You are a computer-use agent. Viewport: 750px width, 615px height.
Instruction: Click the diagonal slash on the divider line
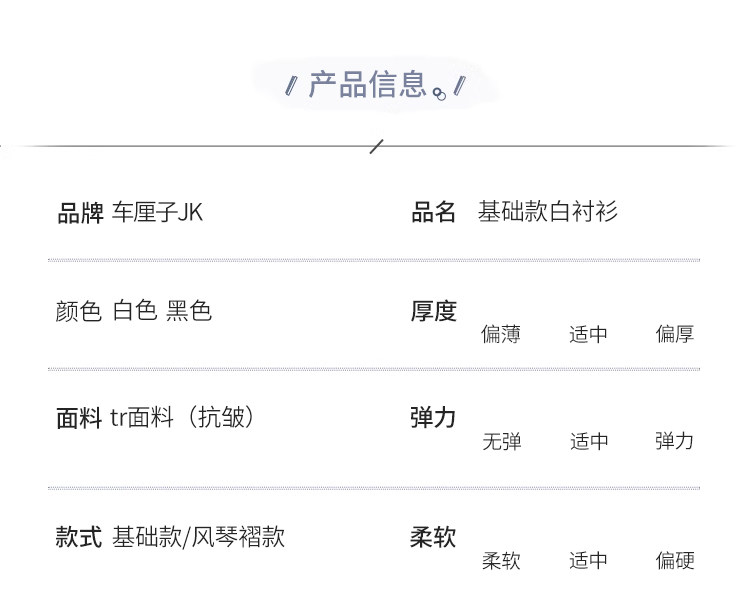(376, 147)
